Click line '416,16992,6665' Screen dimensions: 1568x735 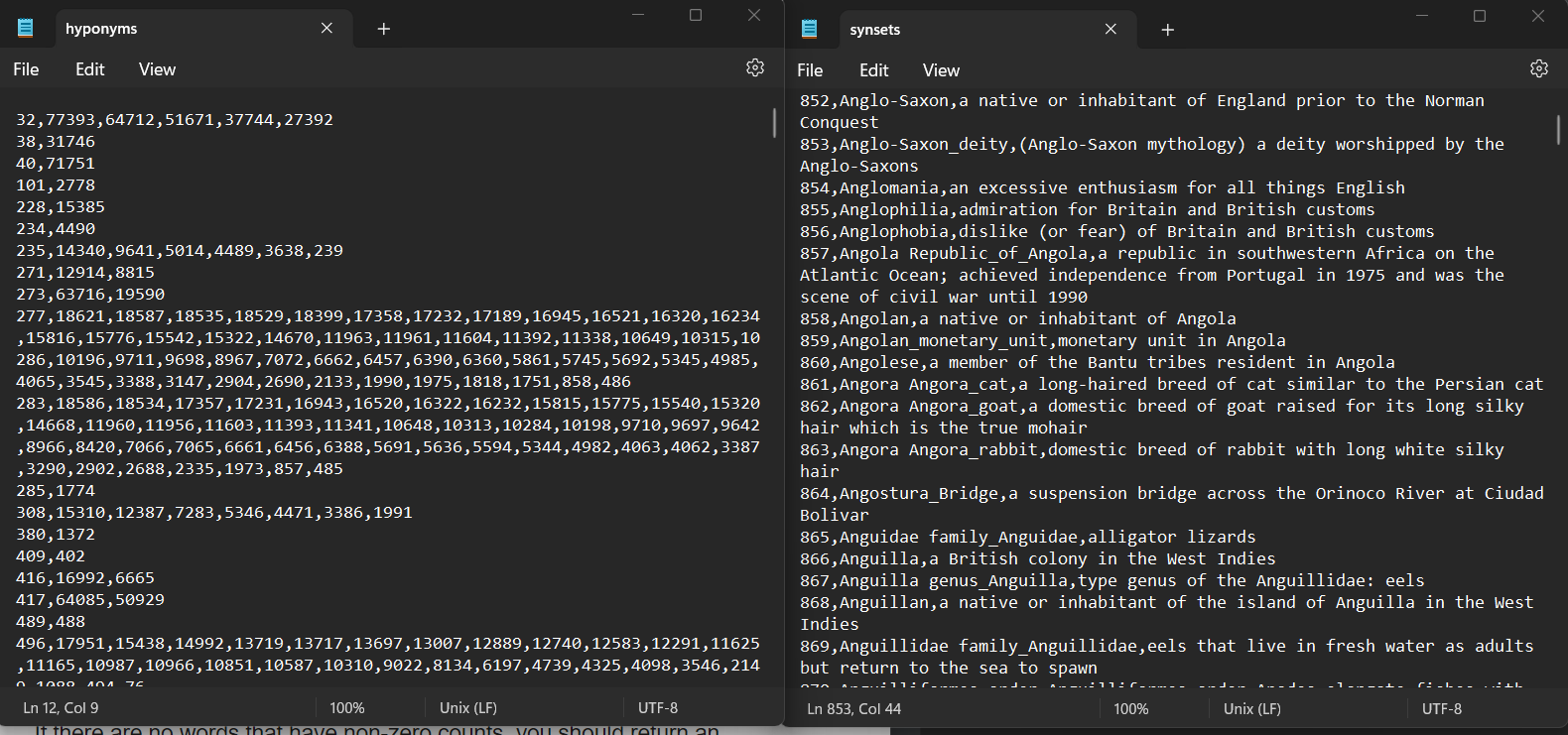[85, 578]
